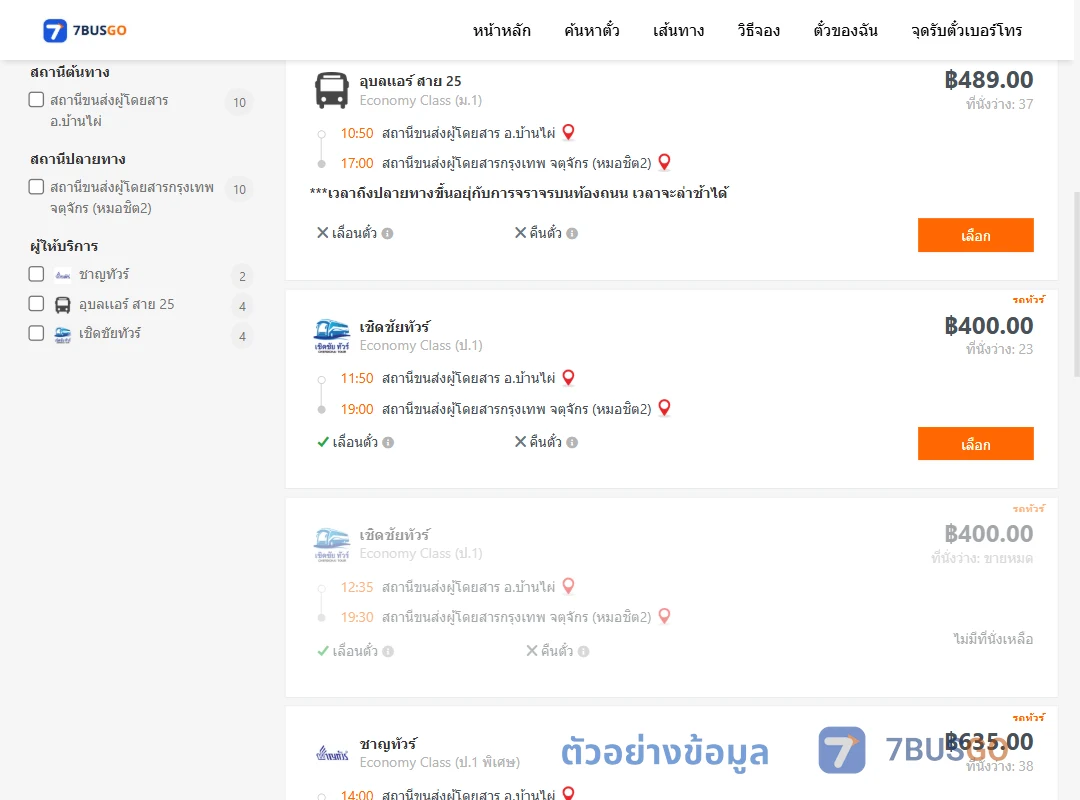
Task: Check the อุบลแอร์ สาย 25 operator filter
Action: [37, 303]
